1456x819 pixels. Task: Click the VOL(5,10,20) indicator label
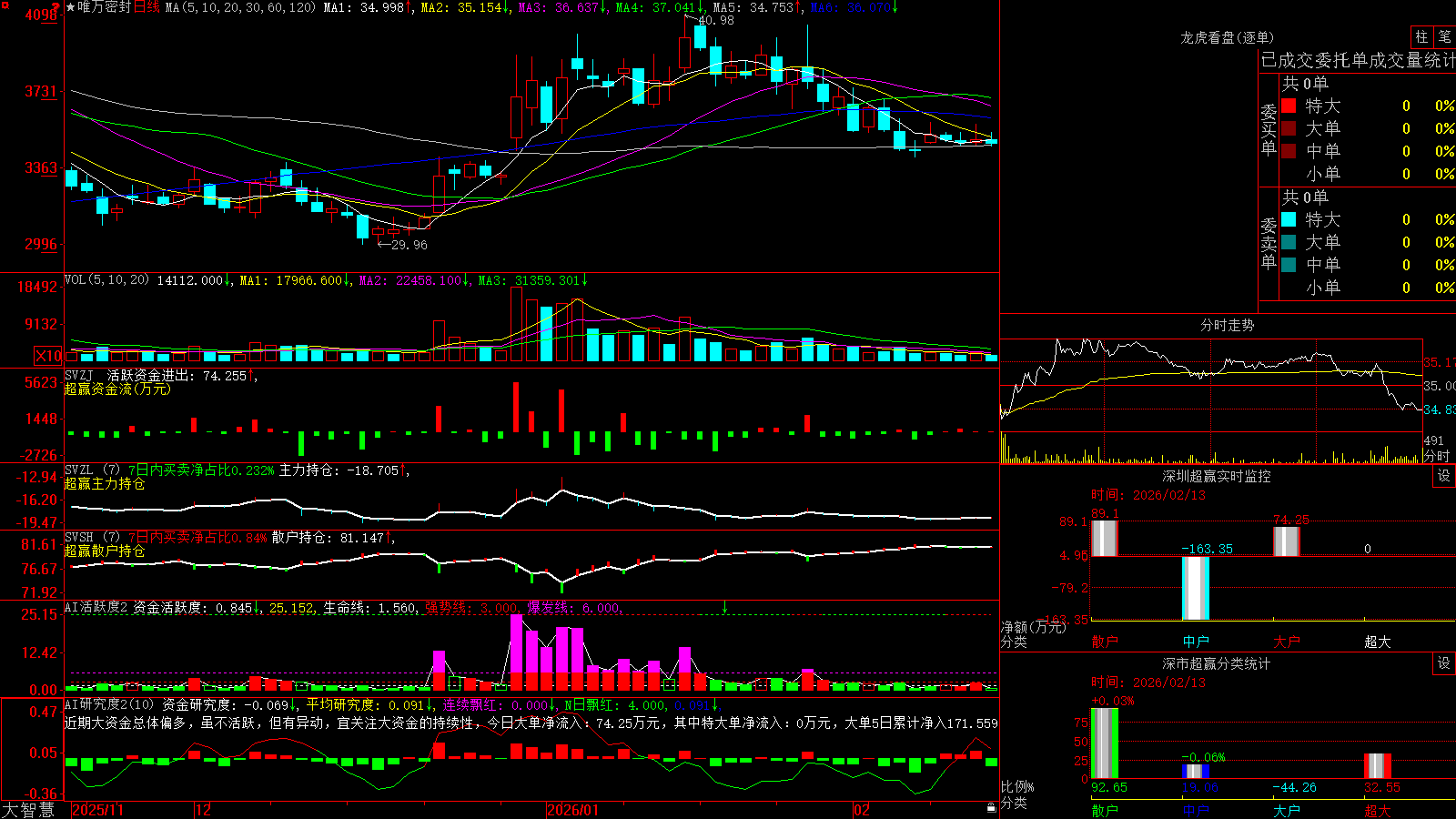point(106,279)
